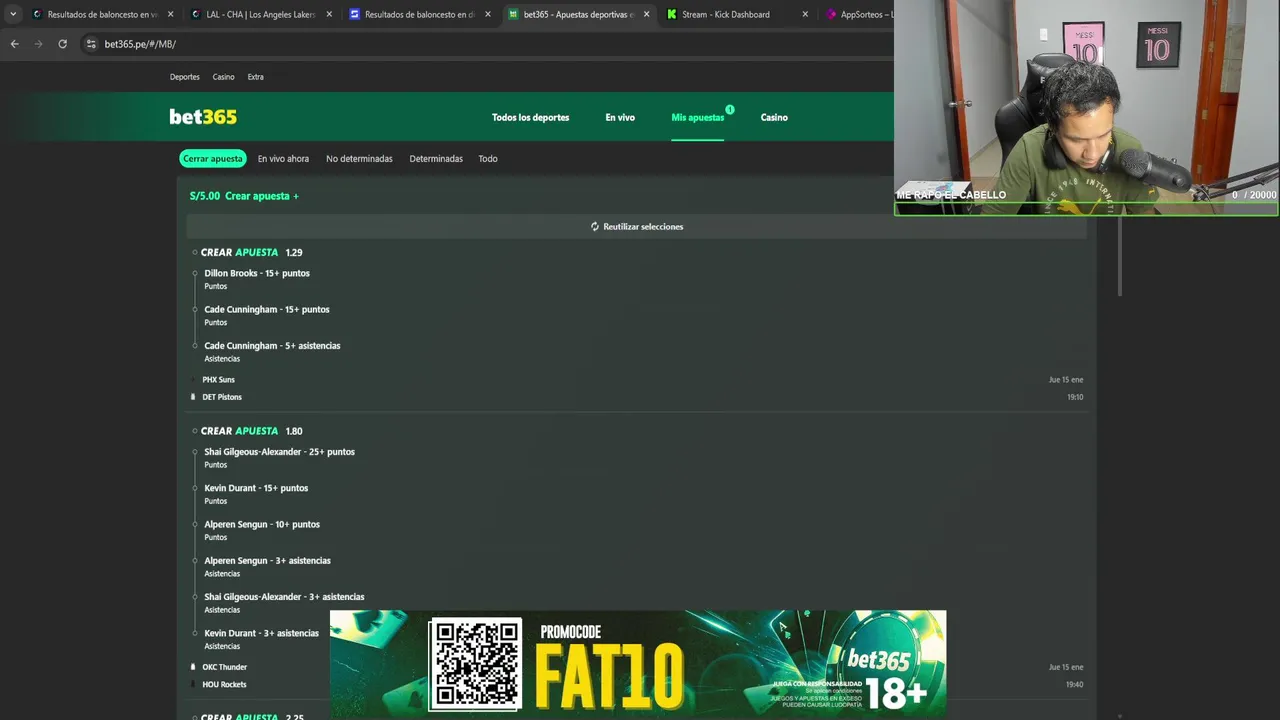Click the Mis apuestas notification badge
Image resolution: width=1280 pixels, height=720 pixels.
click(730, 110)
